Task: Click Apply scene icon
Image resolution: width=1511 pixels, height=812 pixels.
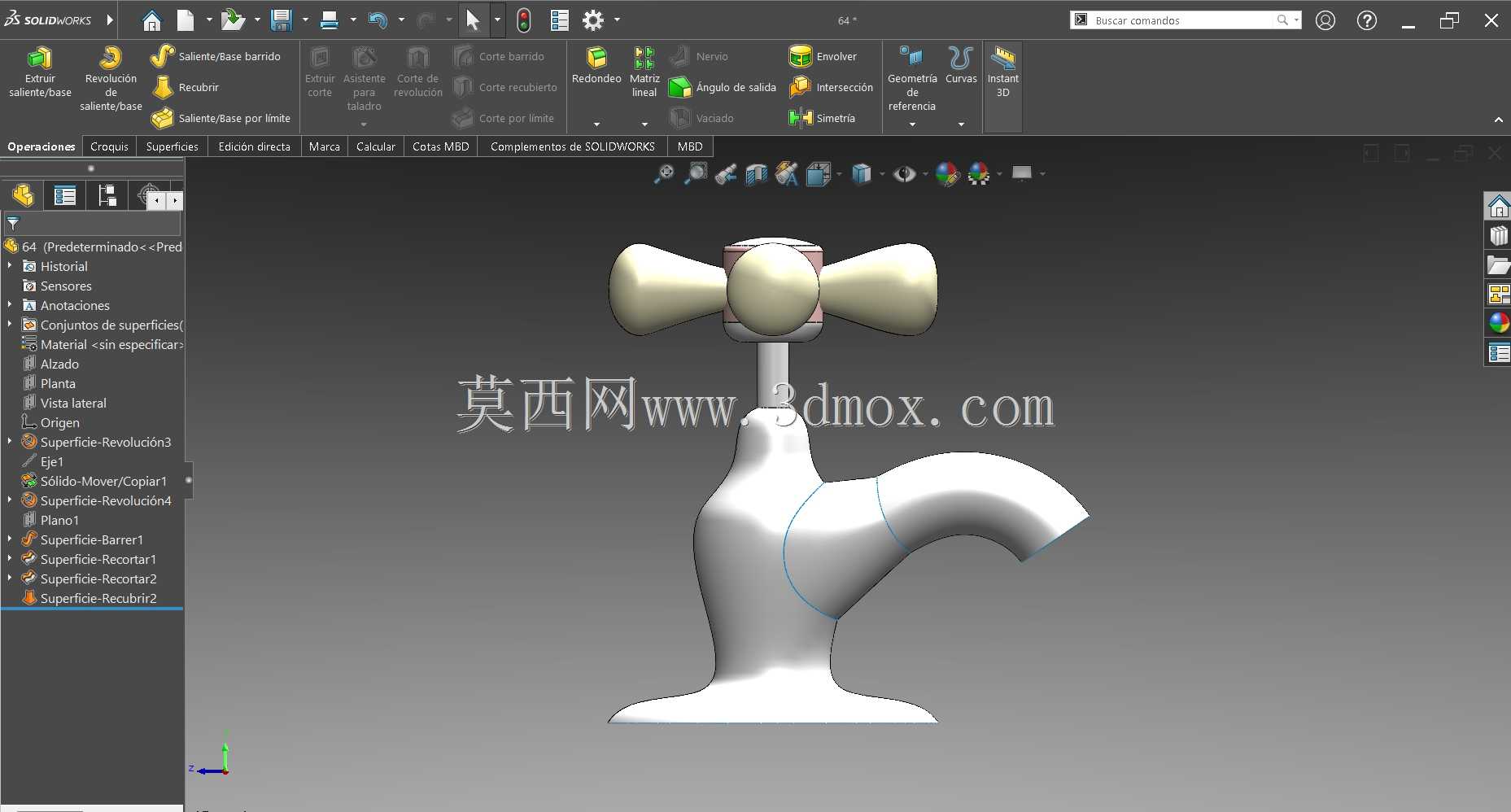Action: click(x=979, y=174)
